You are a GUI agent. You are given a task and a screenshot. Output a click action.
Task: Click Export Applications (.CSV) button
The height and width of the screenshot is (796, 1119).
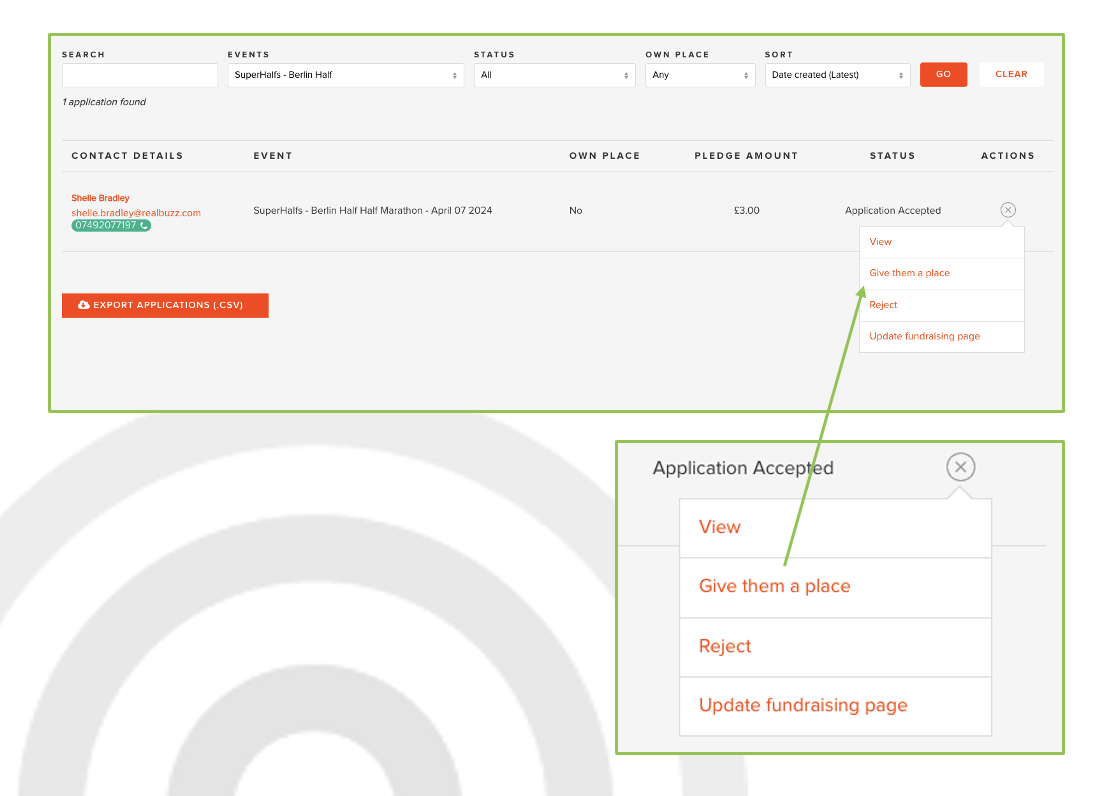165,305
